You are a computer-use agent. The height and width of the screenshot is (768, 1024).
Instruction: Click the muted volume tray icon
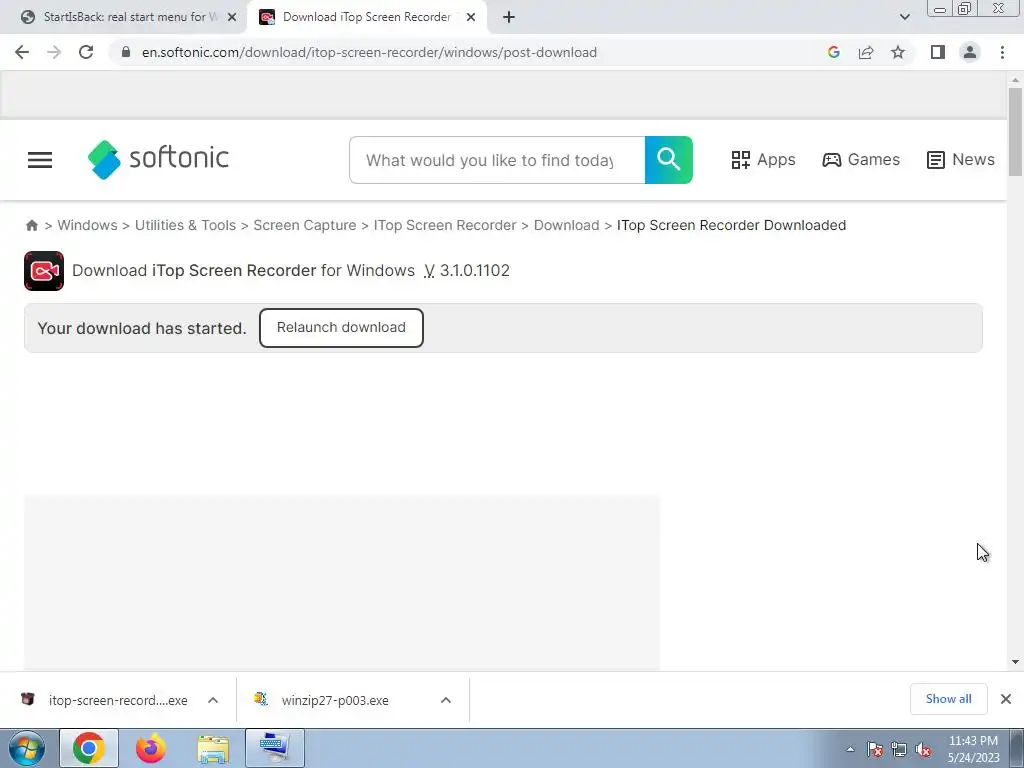(x=923, y=749)
